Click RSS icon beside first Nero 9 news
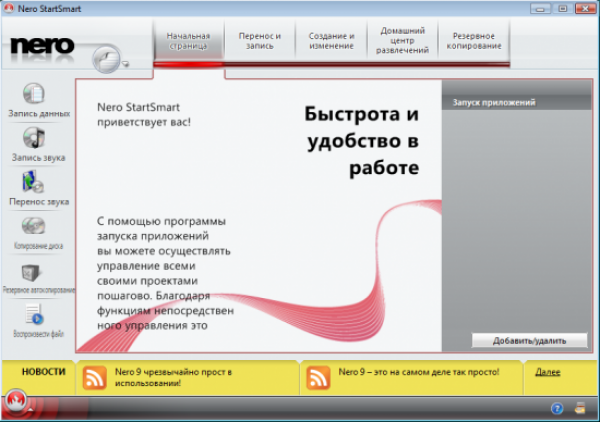 95,377
